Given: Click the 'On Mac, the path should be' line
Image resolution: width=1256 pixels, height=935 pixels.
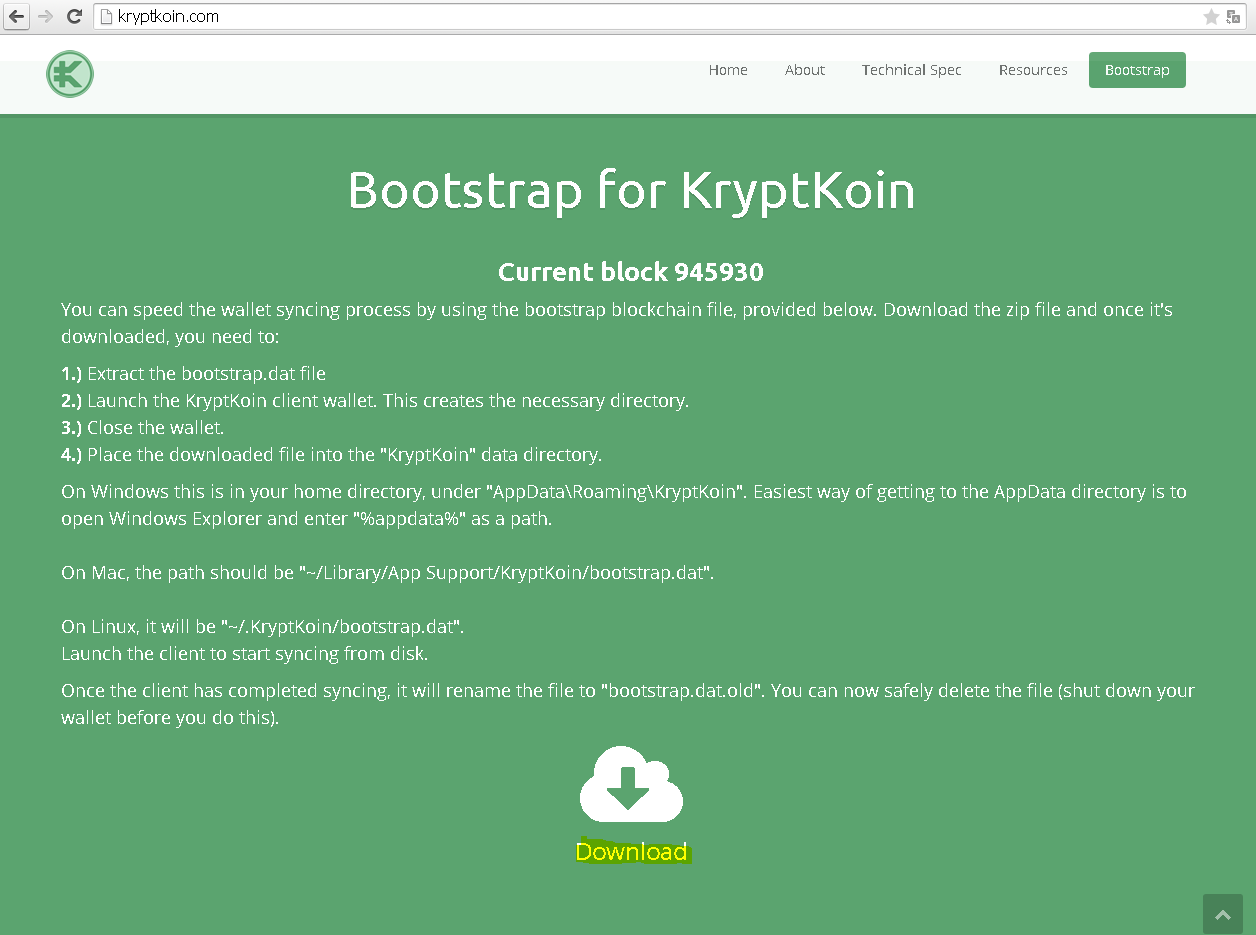Looking at the screenshot, I should (388, 573).
